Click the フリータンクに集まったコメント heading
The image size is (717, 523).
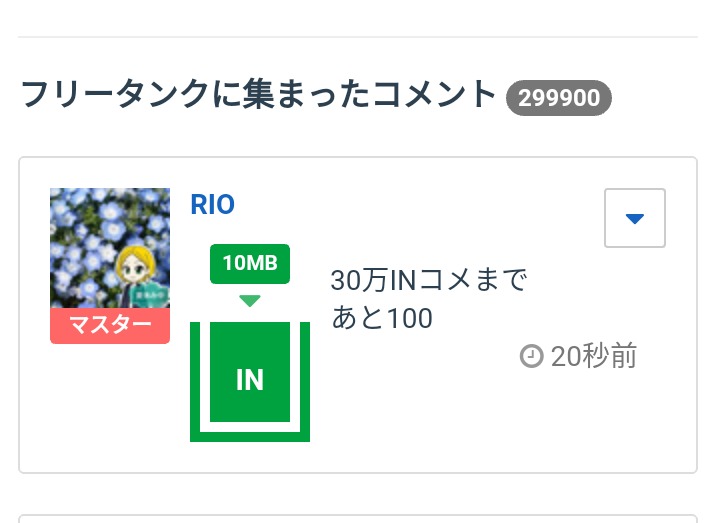[258, 95]
